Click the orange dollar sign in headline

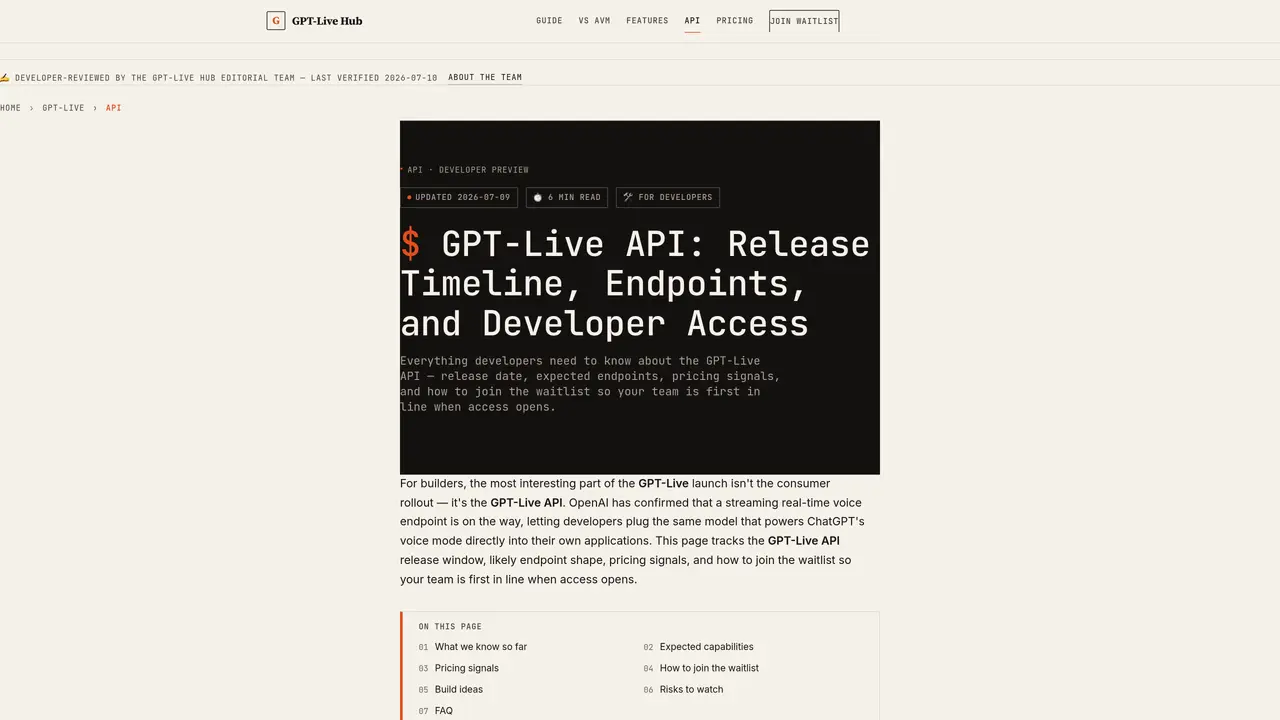[x=410, y=244]
